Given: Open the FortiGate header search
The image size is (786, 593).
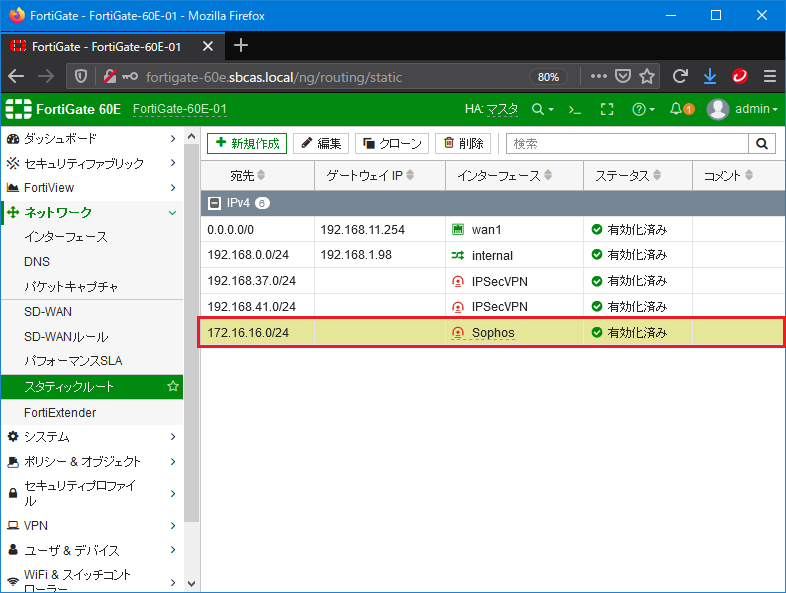Looking at the screenshot, I should click(542, 109).
